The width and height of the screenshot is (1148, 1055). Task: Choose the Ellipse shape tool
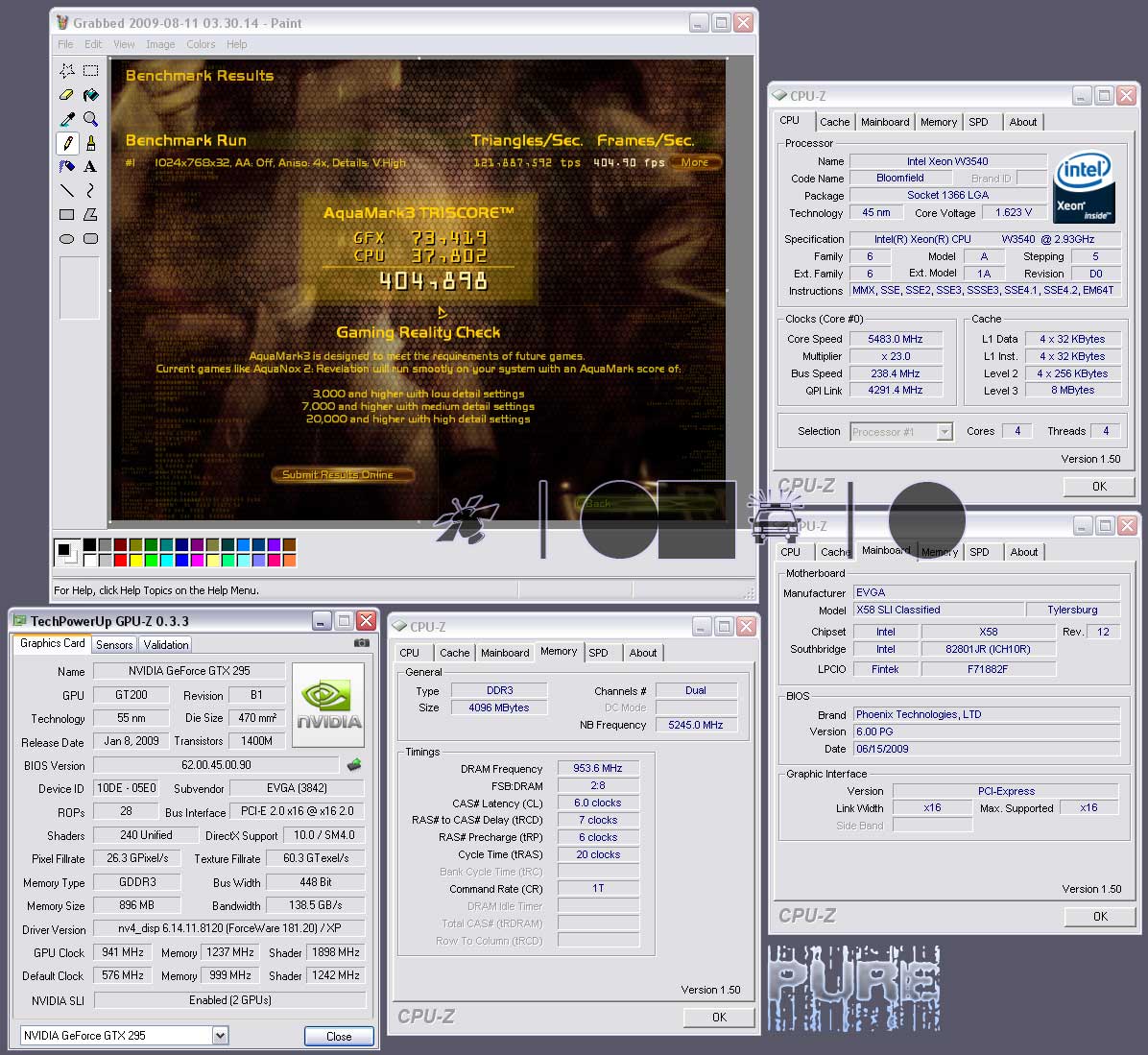(66, 239)
